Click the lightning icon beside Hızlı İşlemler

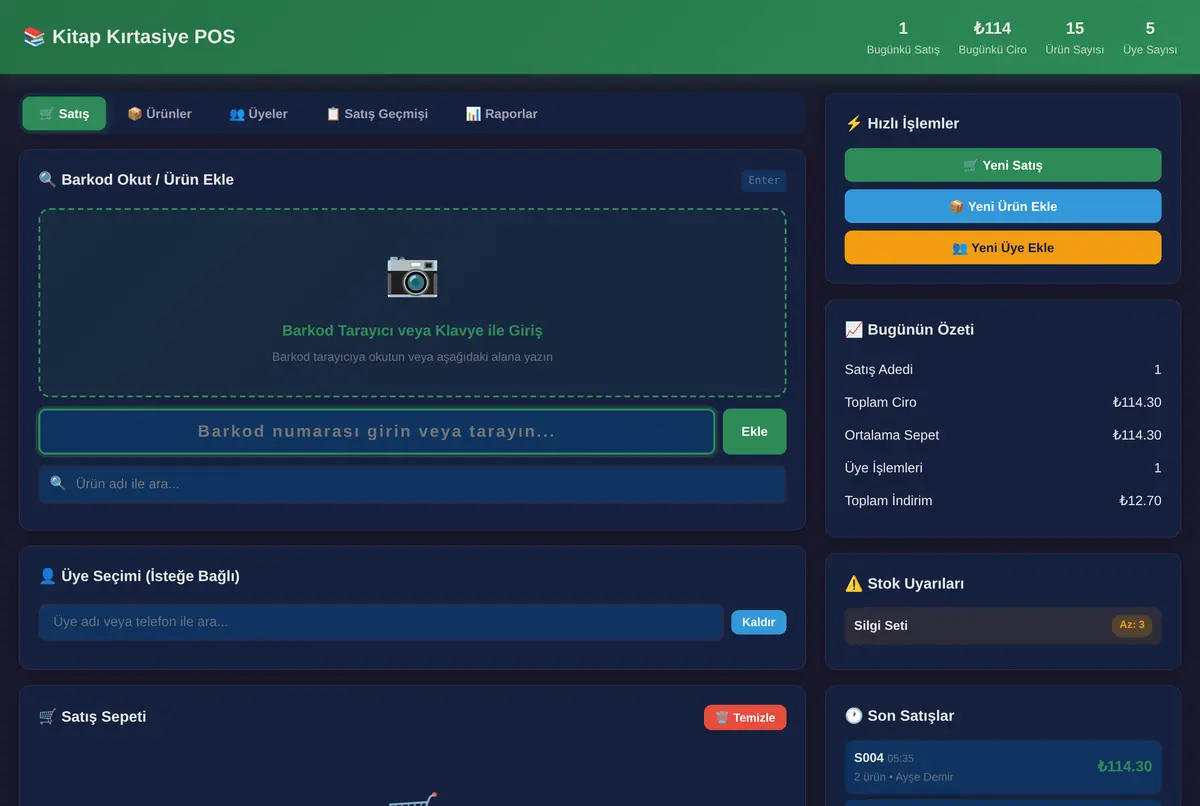click(x=854, y=124)
